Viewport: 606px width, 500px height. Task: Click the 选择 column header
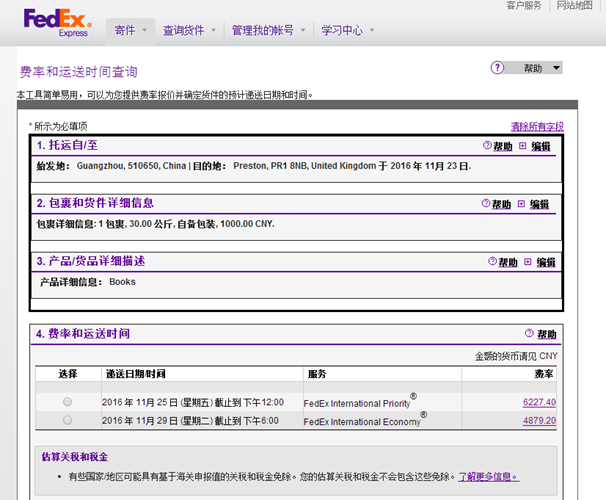pos(68,374)
